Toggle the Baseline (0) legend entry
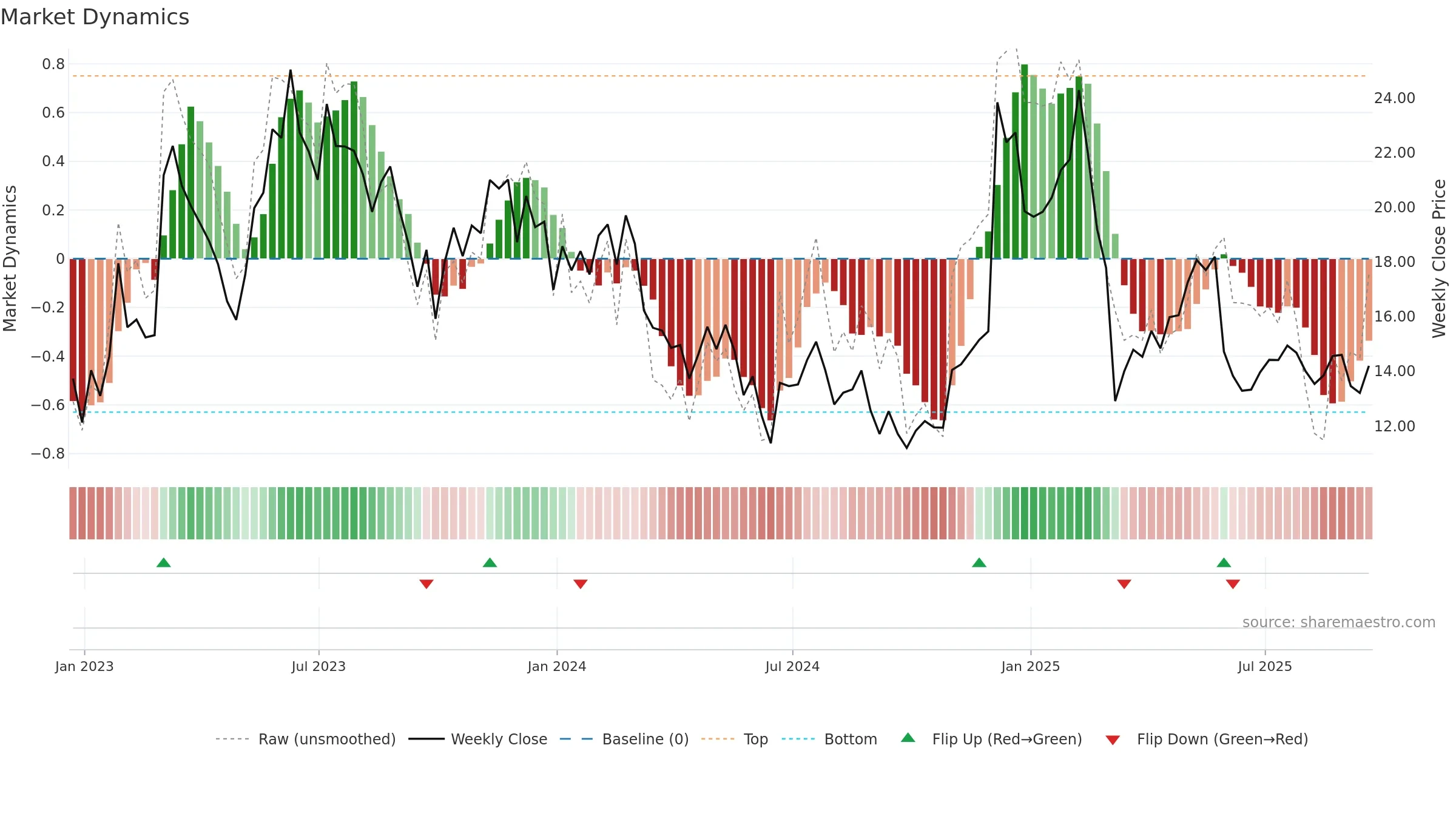Screen dimensions: 1456x819 tap(624, 739)
